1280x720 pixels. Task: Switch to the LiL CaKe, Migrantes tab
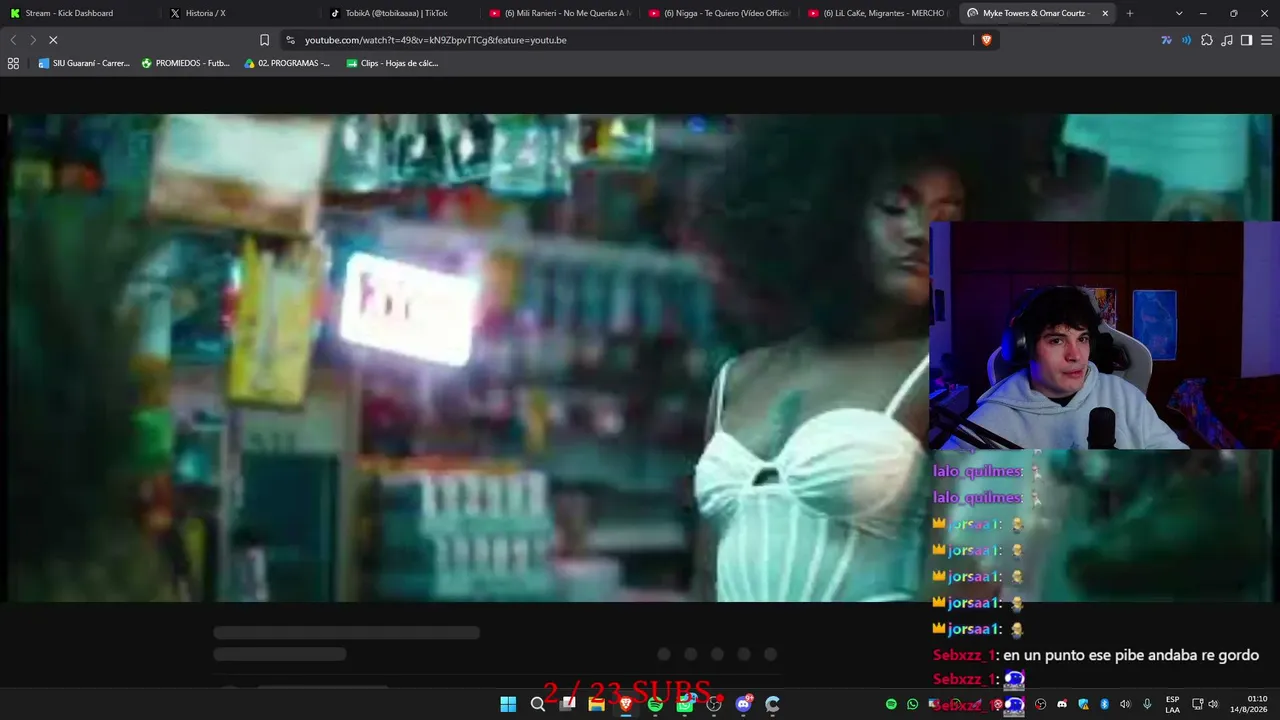[x=878, y=13]
